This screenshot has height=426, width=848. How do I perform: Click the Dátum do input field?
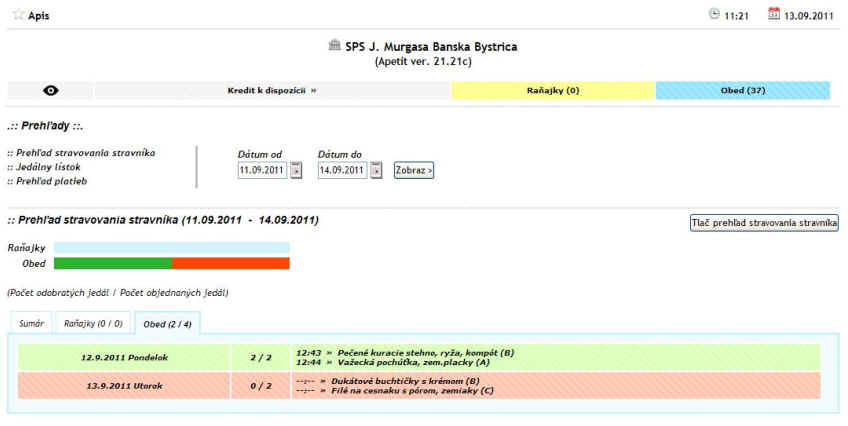coord(342,170)
